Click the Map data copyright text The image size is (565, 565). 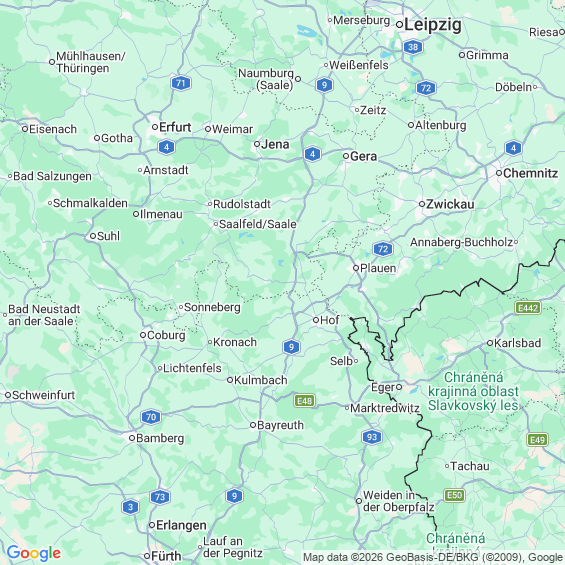point(433,557)
